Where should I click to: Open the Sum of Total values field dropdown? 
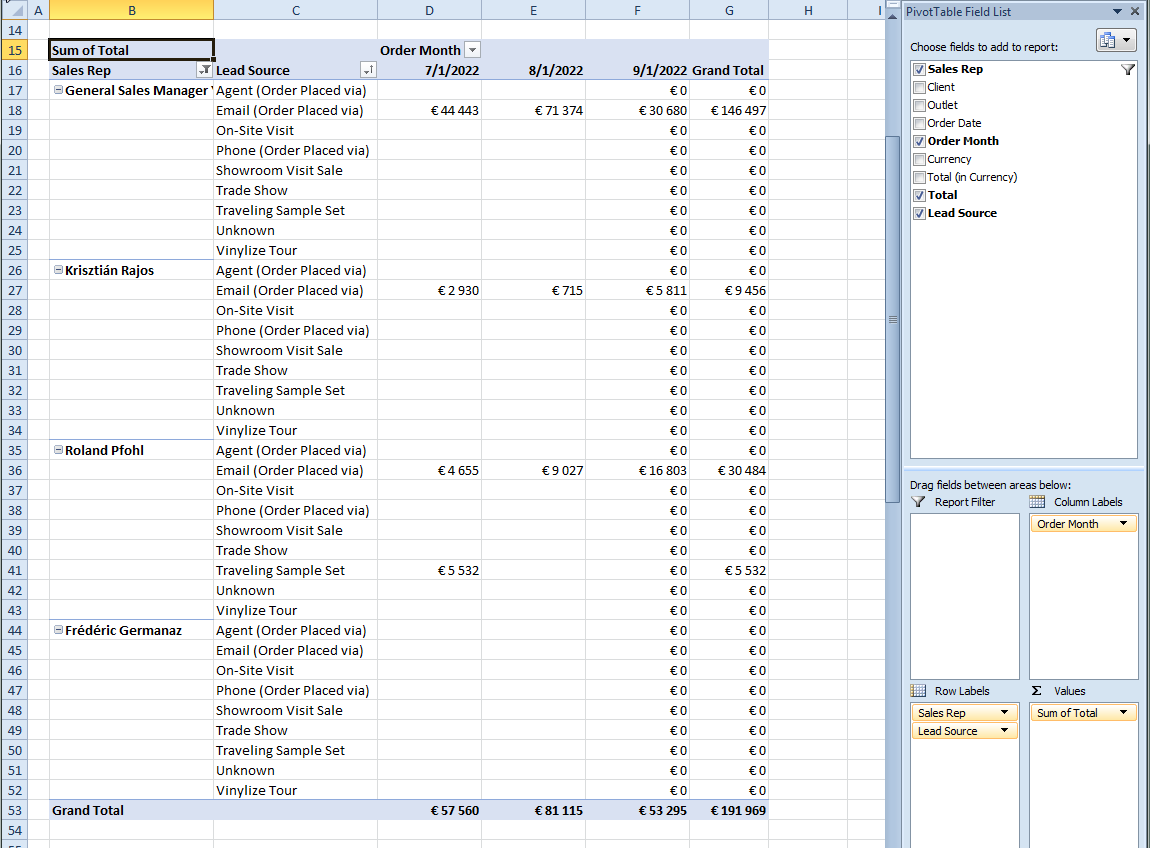coord(1124,713)
